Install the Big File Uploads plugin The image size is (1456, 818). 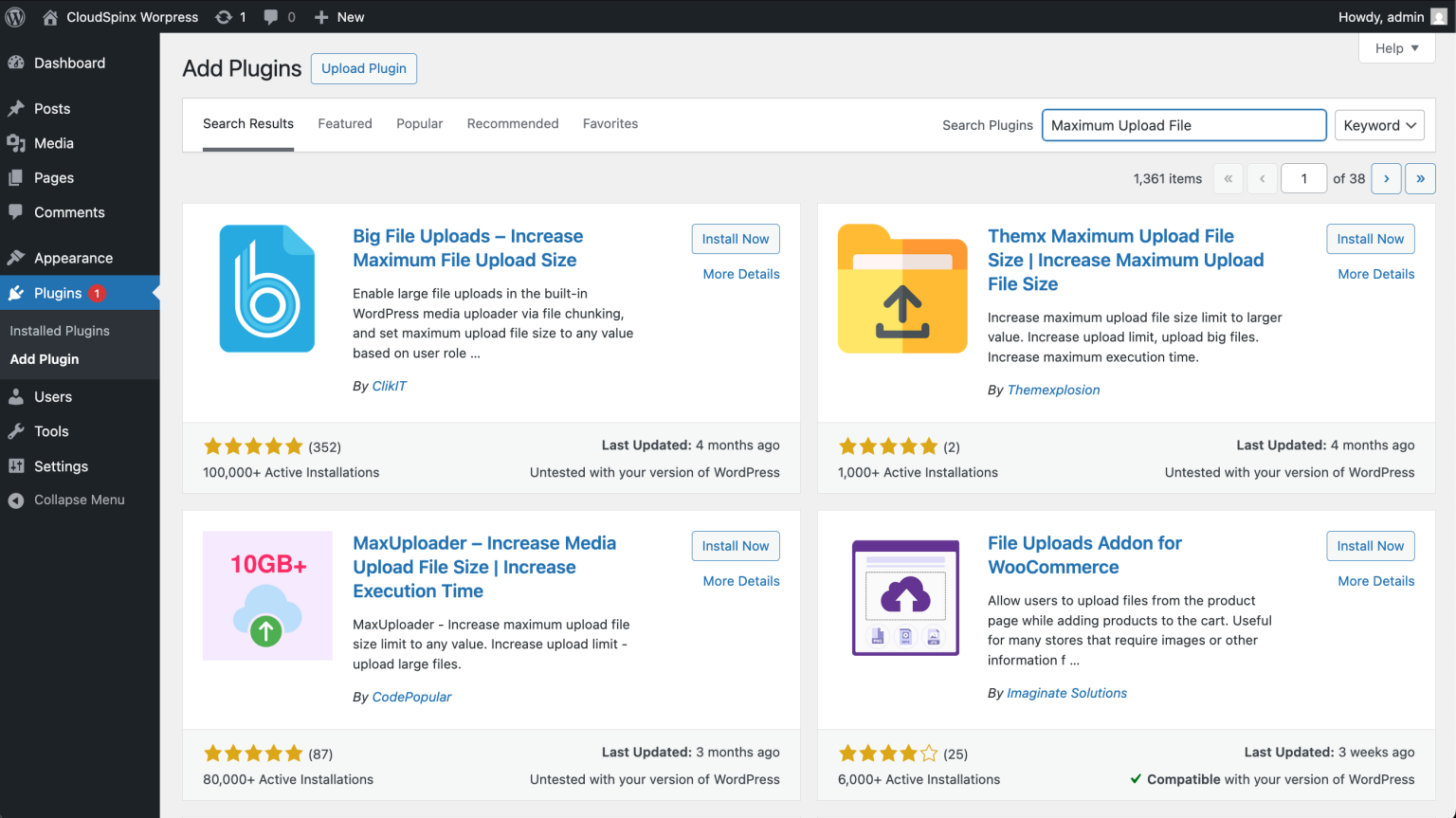point(736,239)
